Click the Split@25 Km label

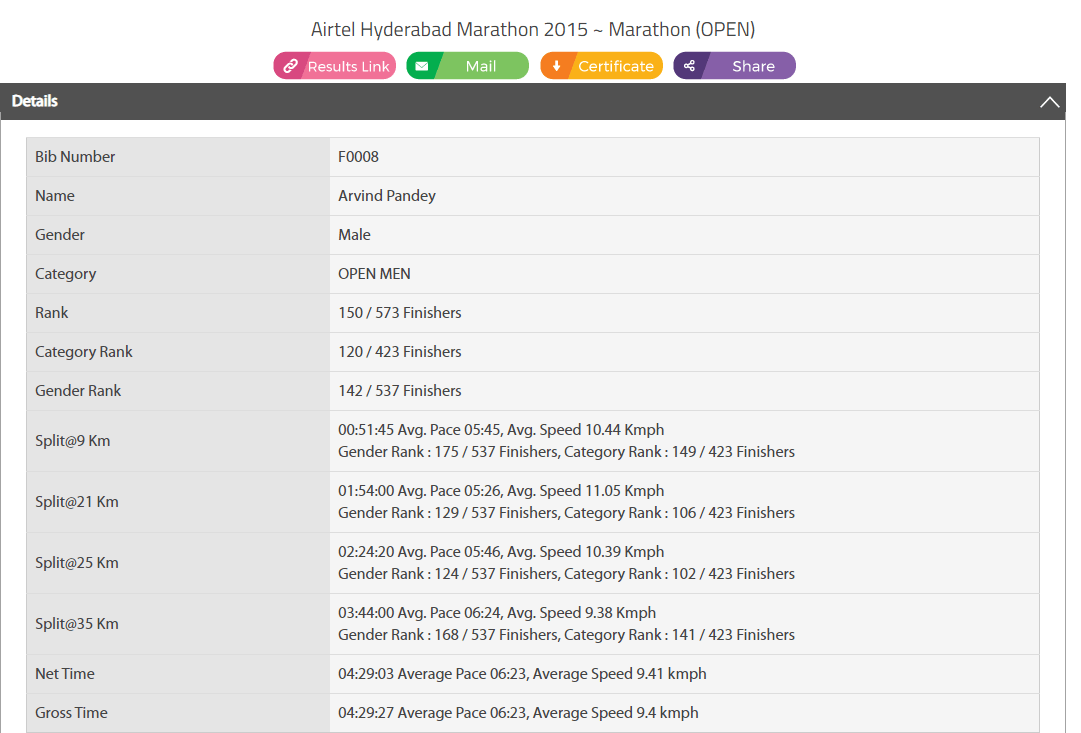(x=77, y=563)
